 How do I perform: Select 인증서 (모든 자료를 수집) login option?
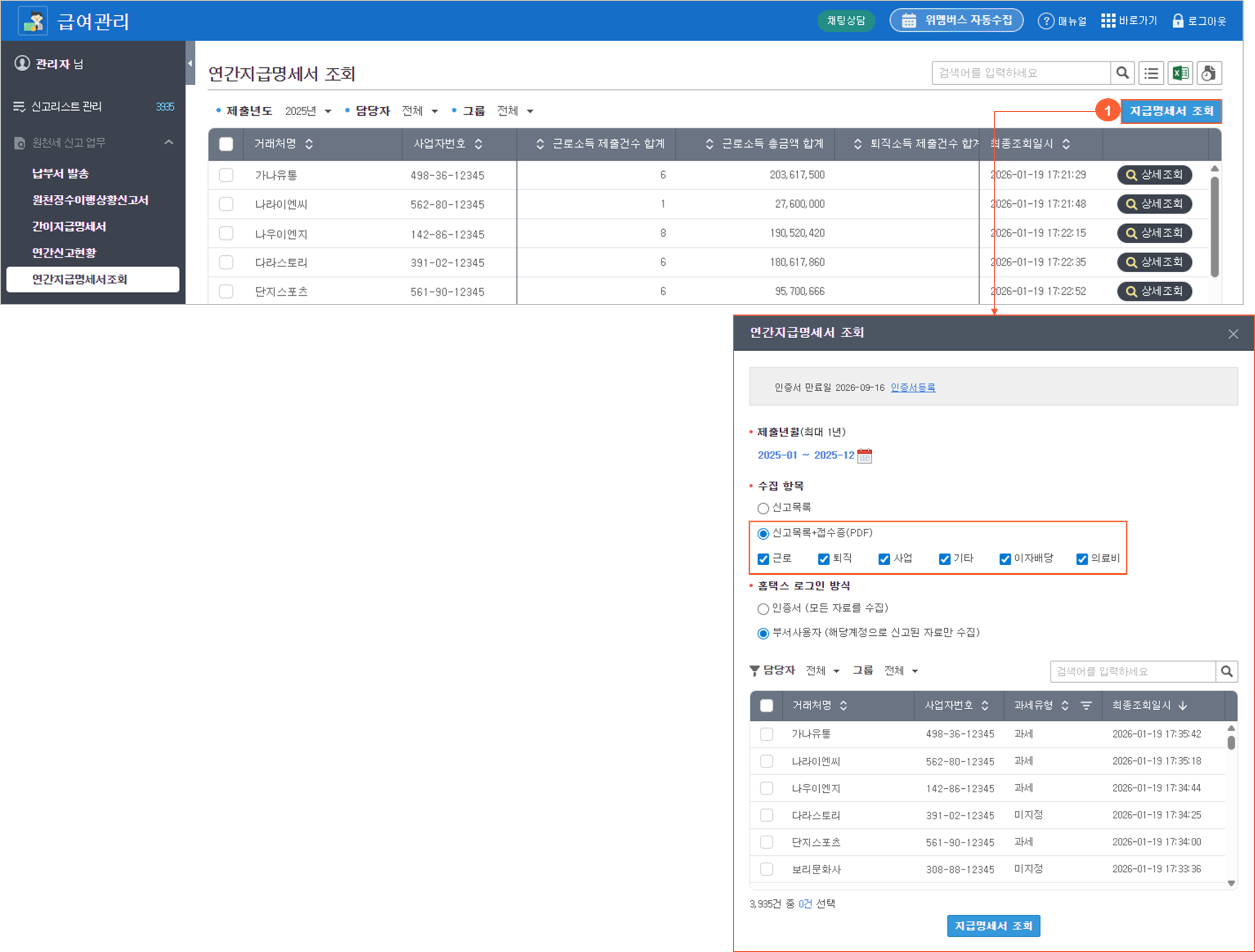(x=763, y=609)
